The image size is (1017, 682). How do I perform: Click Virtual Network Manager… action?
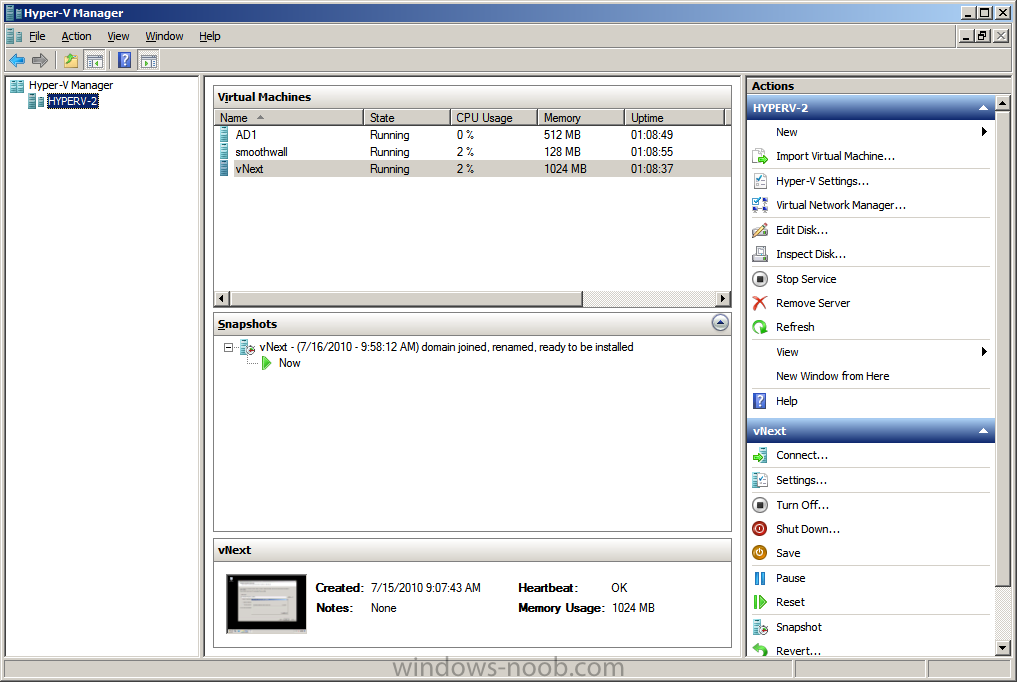coord(841,205)
